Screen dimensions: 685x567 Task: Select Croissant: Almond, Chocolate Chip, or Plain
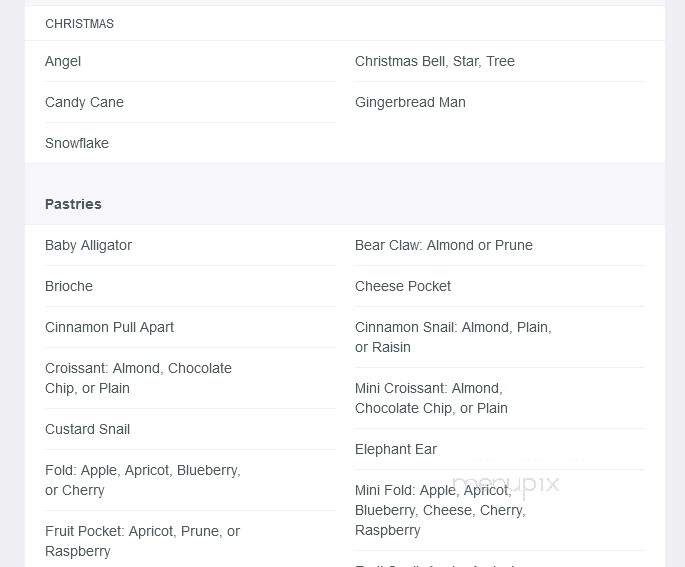pos(138,378)
